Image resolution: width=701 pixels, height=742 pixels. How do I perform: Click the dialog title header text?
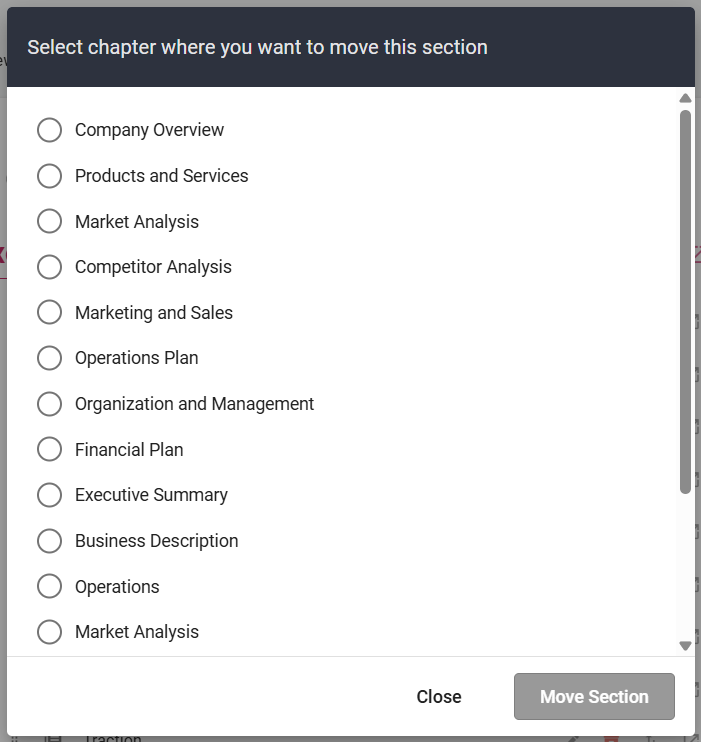(x=257, y=47)
